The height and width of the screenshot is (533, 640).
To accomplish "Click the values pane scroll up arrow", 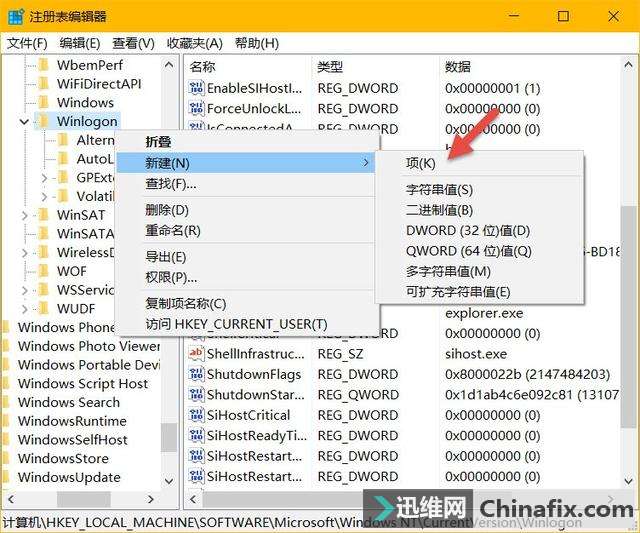I will pyautogui.click(x=628, y=64).
